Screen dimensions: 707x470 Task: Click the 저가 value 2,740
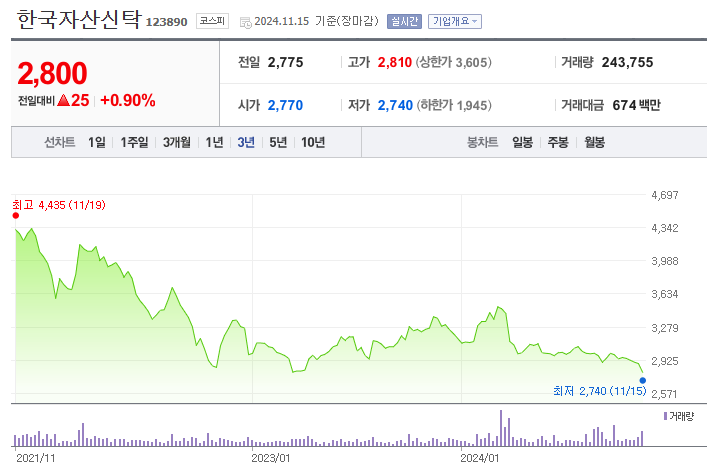[x=395, y=105]
